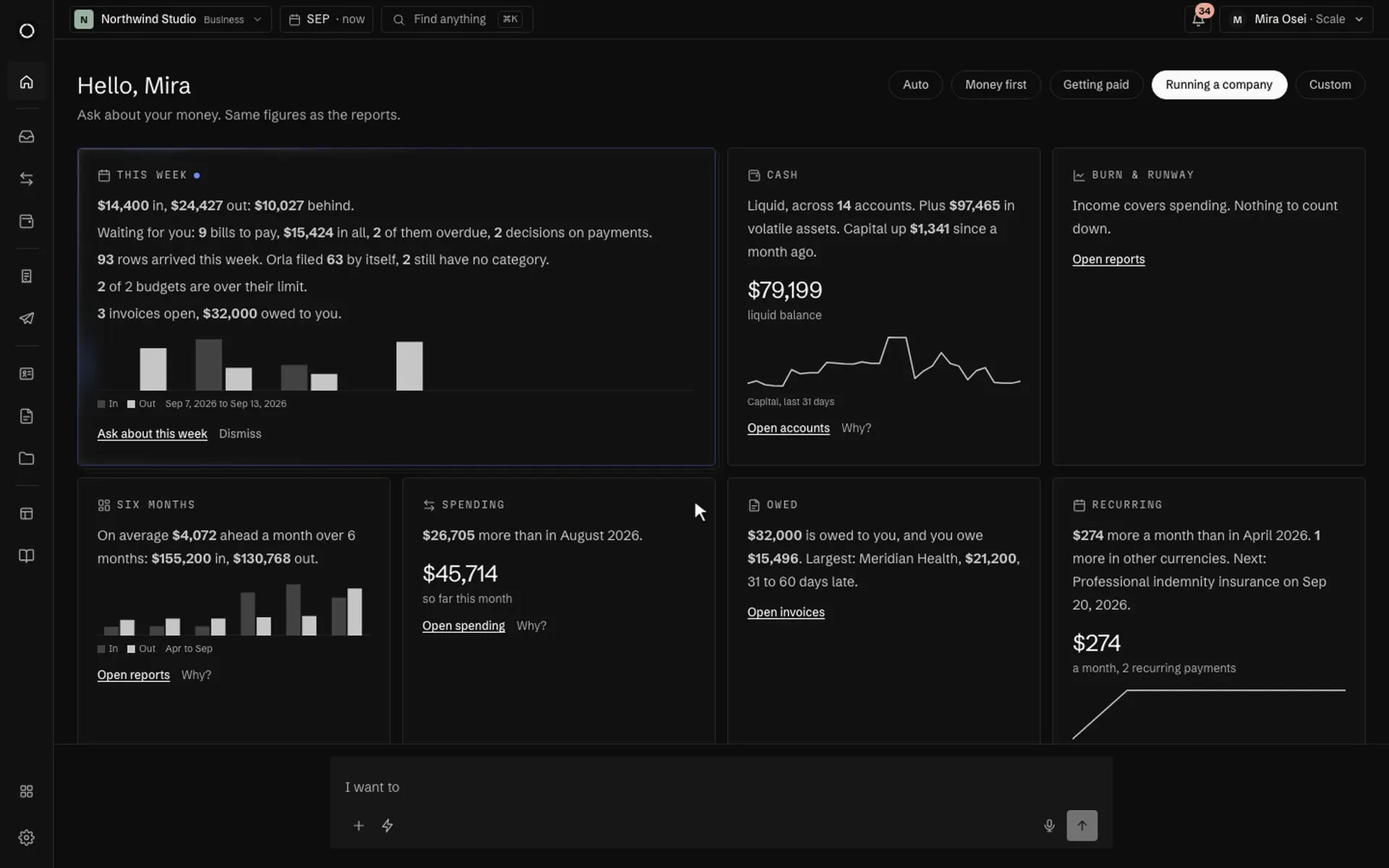Viewport: 1389px width, 868px height.
Task: Open the home icon in sidebar
Action: click(x=27, y=82)
